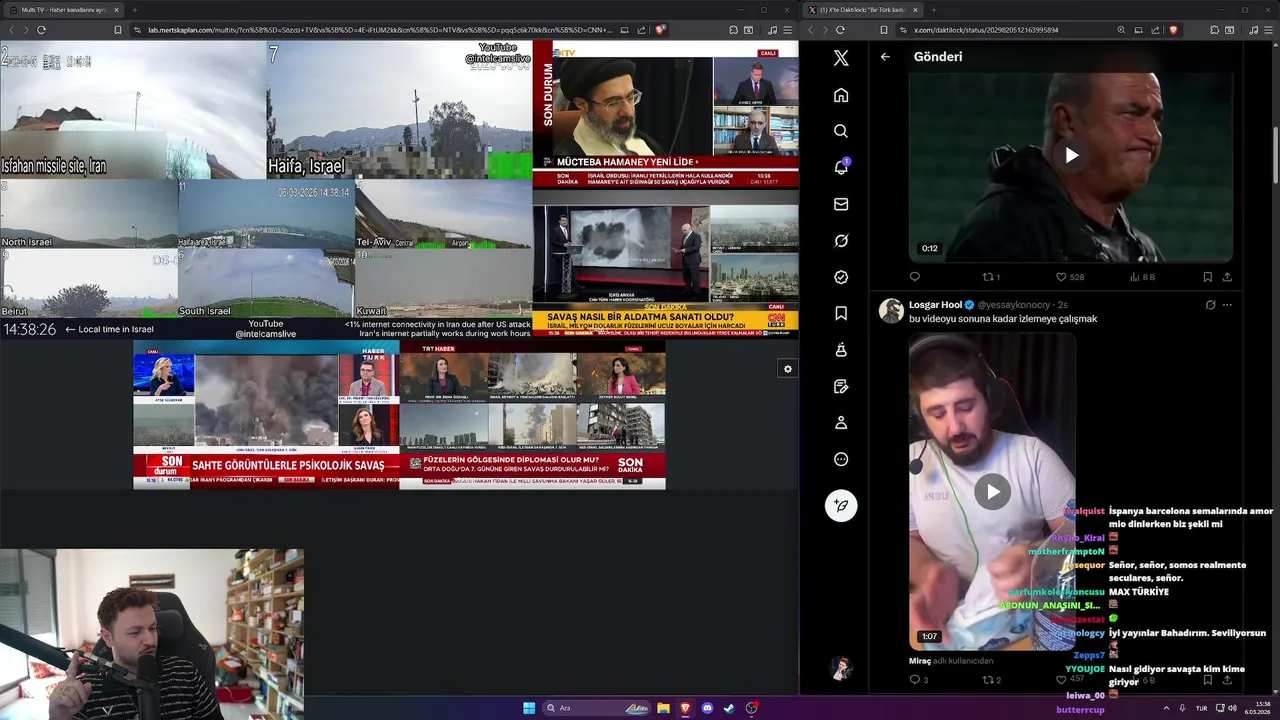
Task: Click the X logo at sidebar top
Action: 841,58
